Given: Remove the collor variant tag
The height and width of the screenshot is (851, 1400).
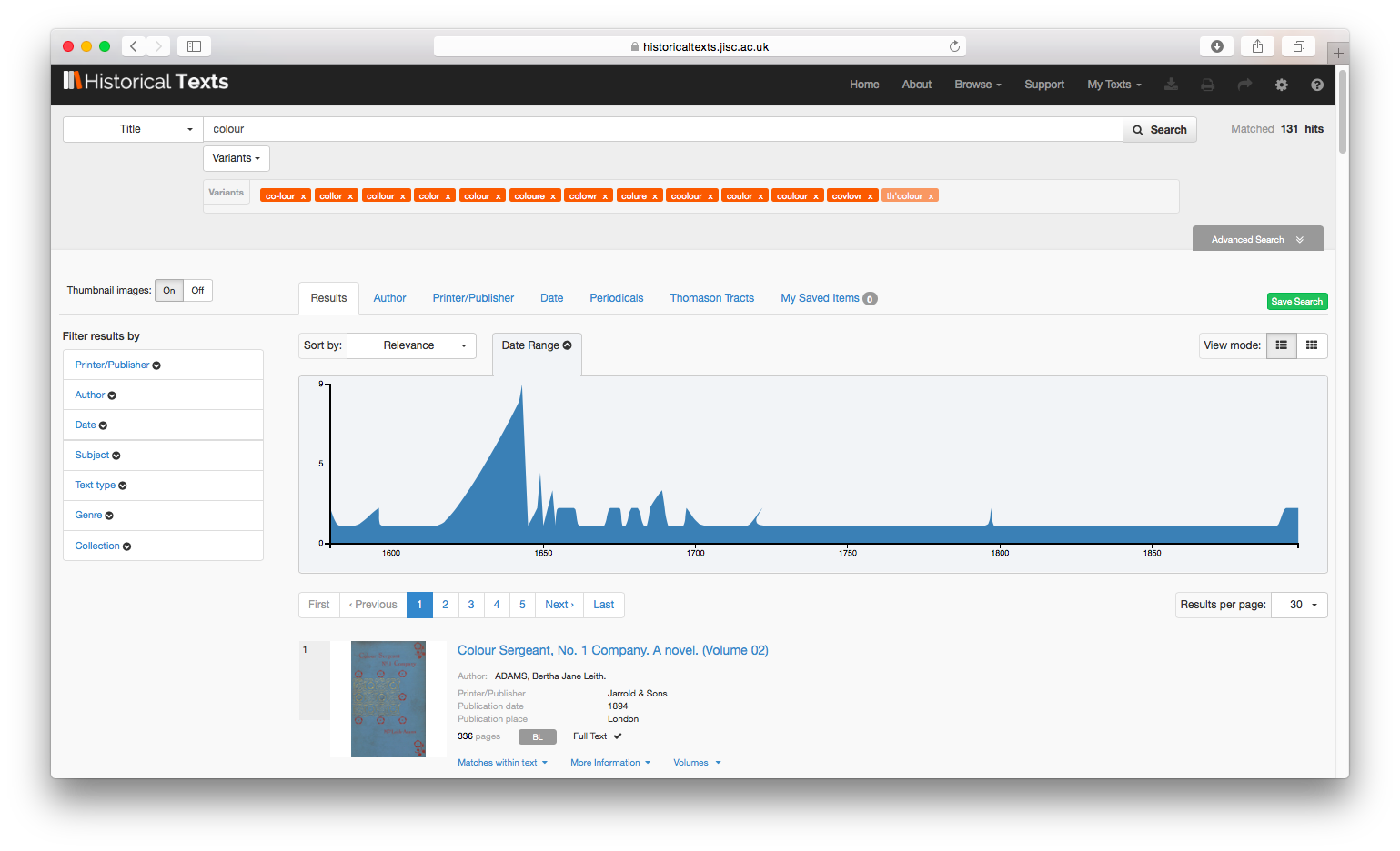Looking at the screenshot, I should coord(350,196).
